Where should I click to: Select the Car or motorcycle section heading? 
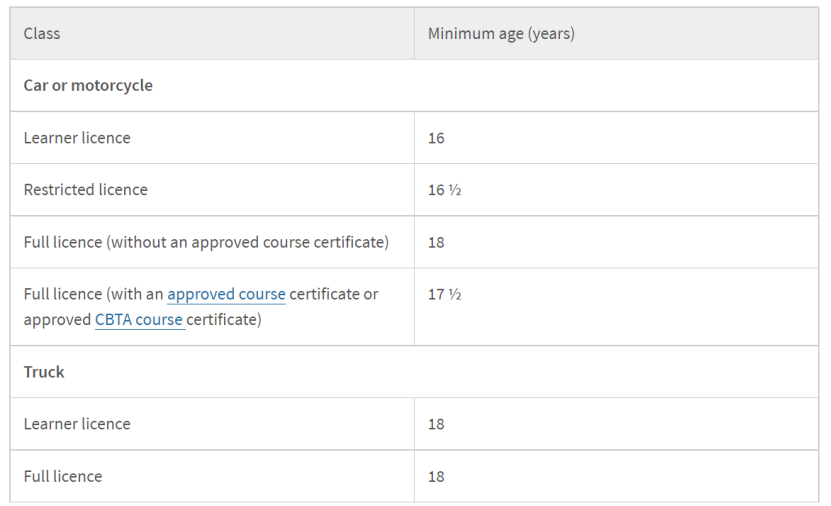(88, 86)
